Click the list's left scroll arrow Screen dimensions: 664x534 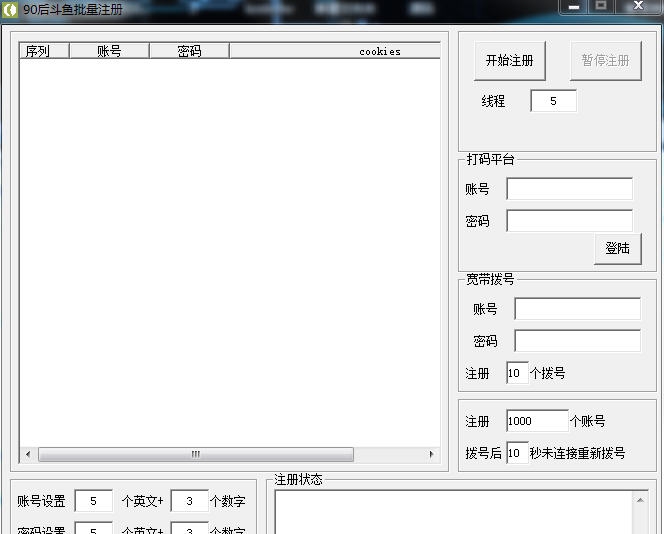(28, 454)
